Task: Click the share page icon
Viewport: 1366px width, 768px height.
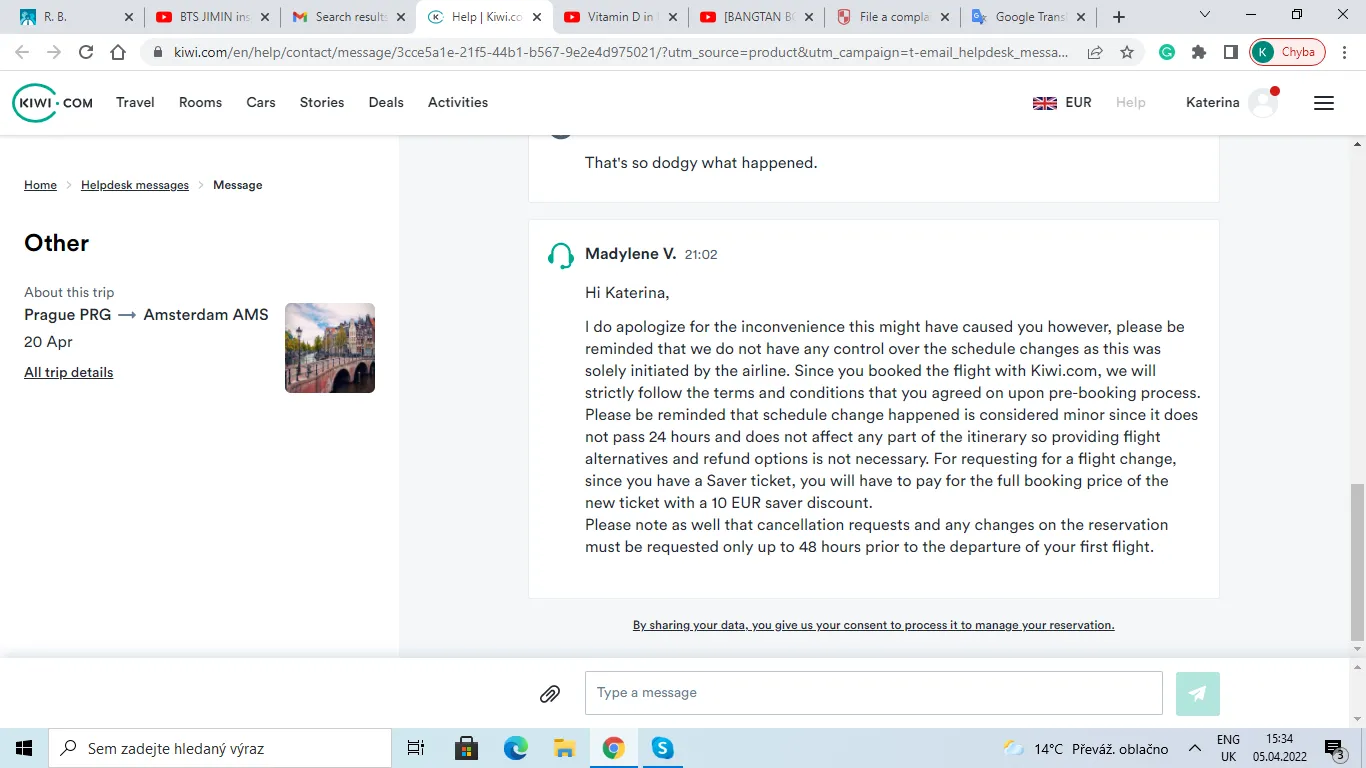Action: 1095,53
